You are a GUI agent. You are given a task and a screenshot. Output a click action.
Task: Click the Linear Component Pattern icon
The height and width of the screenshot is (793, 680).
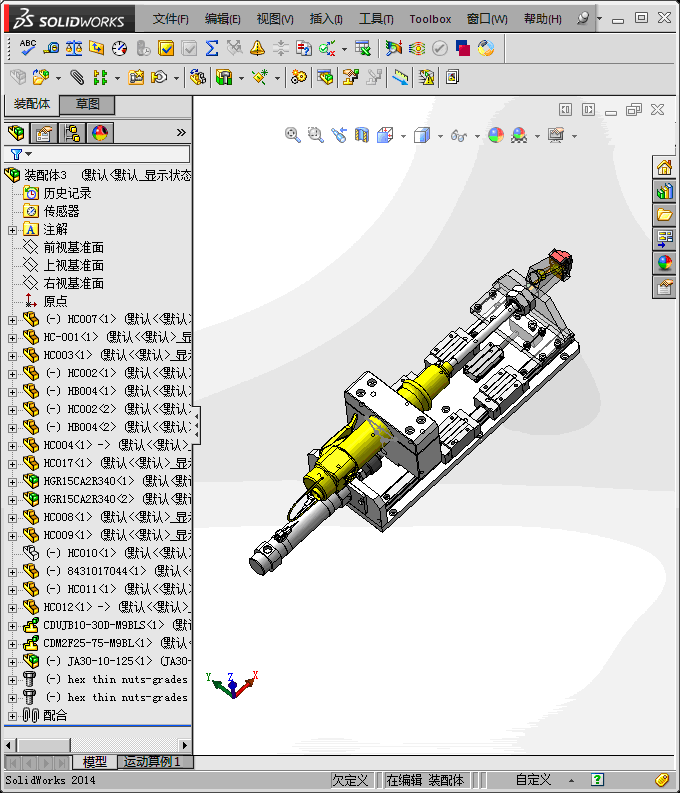click(100, 77)
